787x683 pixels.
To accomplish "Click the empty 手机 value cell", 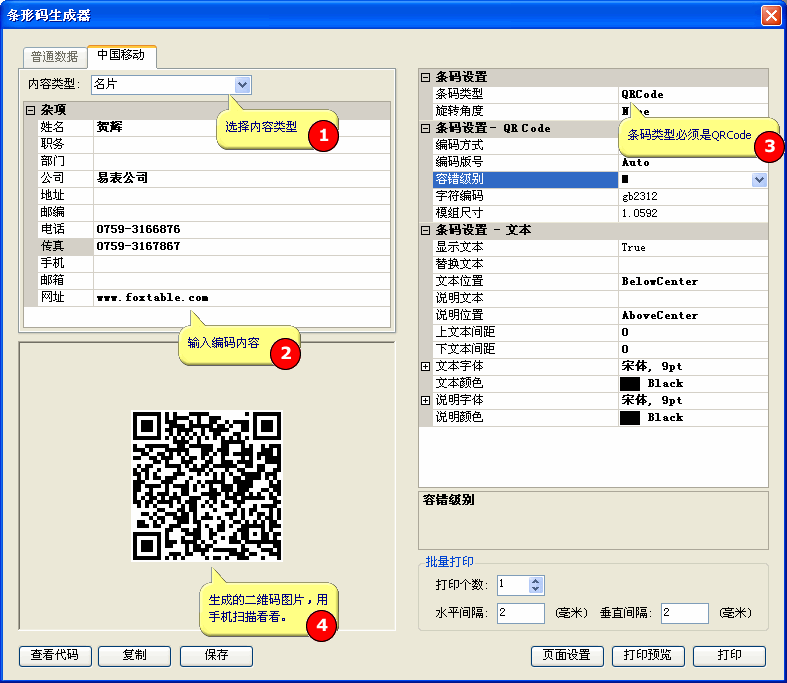I will click(242, 264).
